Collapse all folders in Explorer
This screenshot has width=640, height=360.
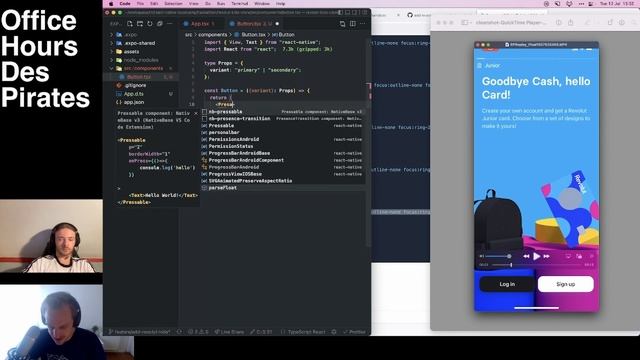[160, 24]
